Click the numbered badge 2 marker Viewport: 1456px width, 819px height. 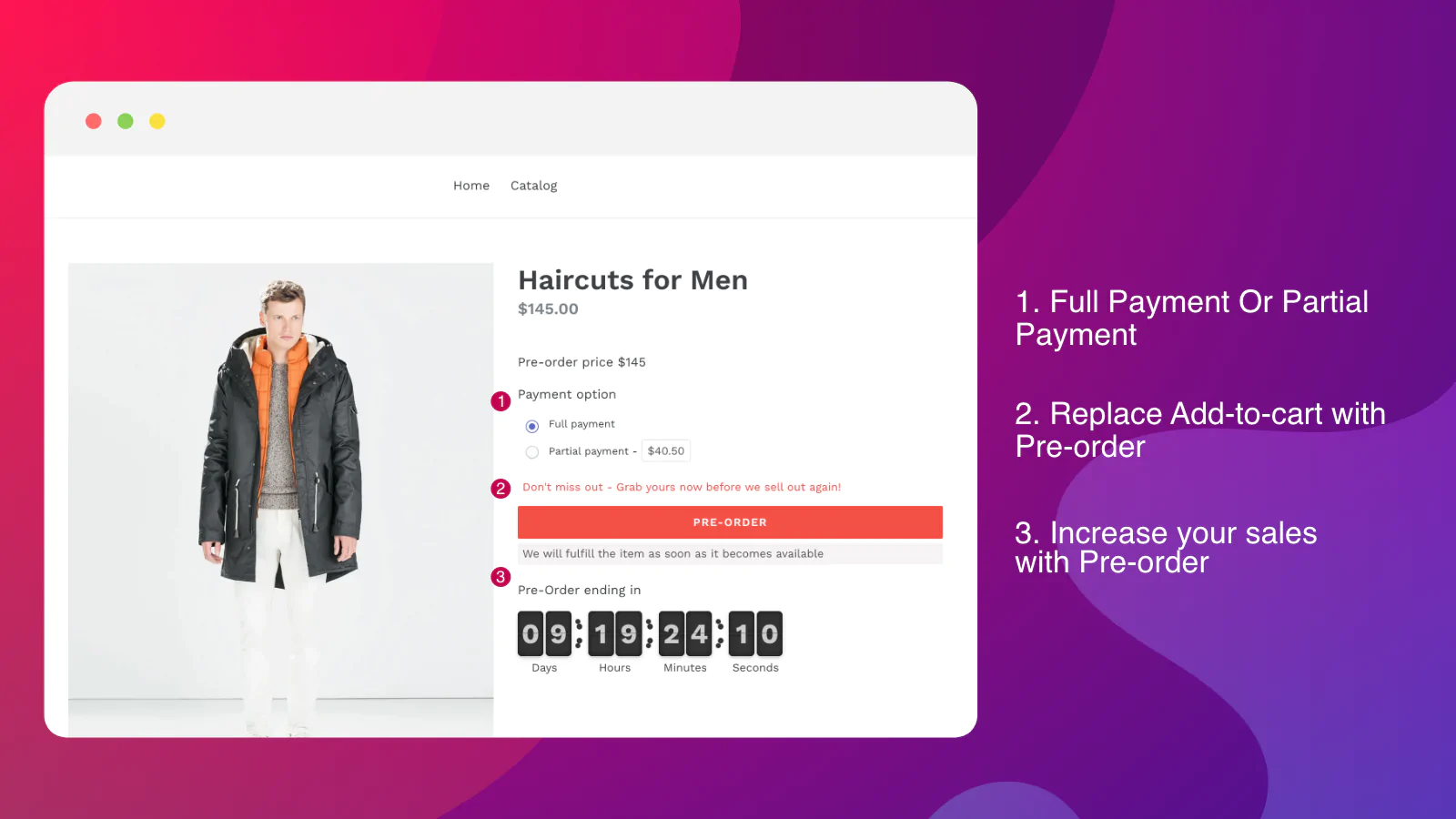[x=500, y=489]
